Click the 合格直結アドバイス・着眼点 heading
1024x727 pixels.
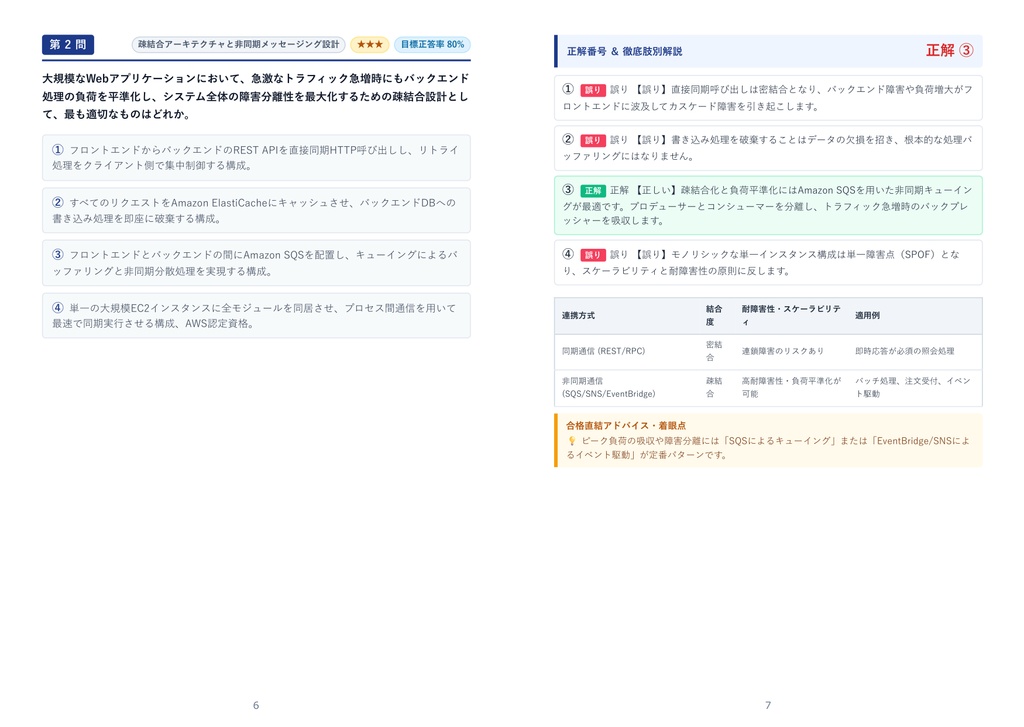(x=626, y=425)
